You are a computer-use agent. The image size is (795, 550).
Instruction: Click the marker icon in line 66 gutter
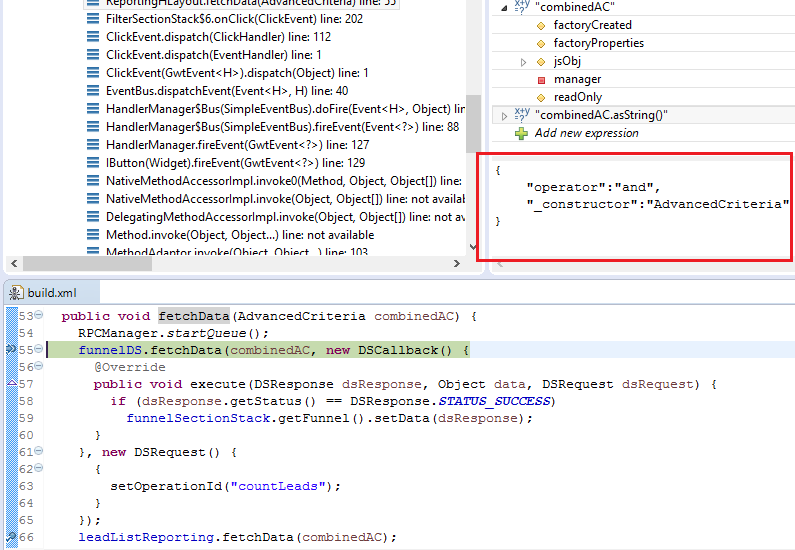click(x=8, y=537)
